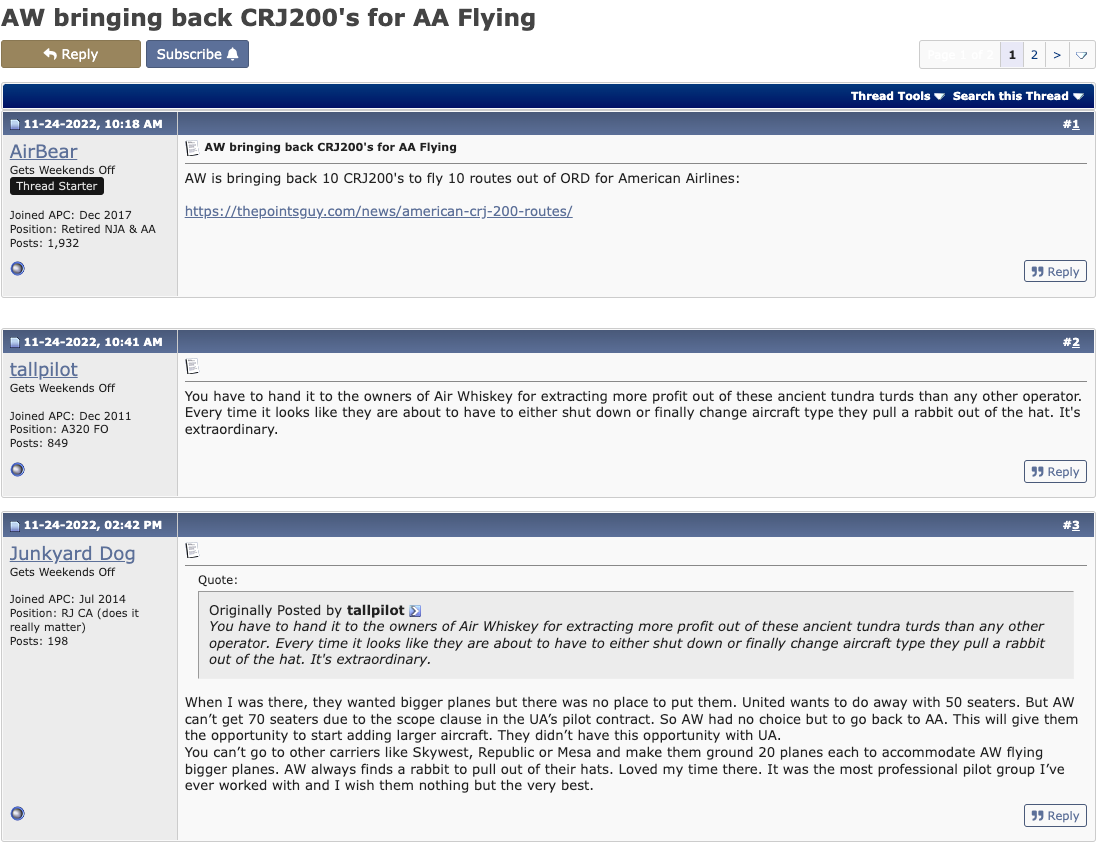Open Search this Thread menu
This screenshot has height=849, width=1099.
click(x=1017, y=96)
